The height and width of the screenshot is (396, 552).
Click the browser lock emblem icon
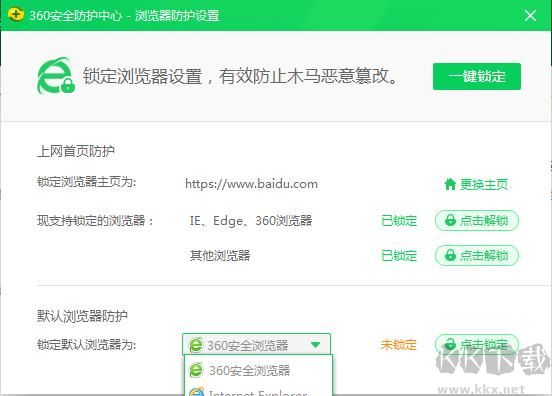(56, 76)
